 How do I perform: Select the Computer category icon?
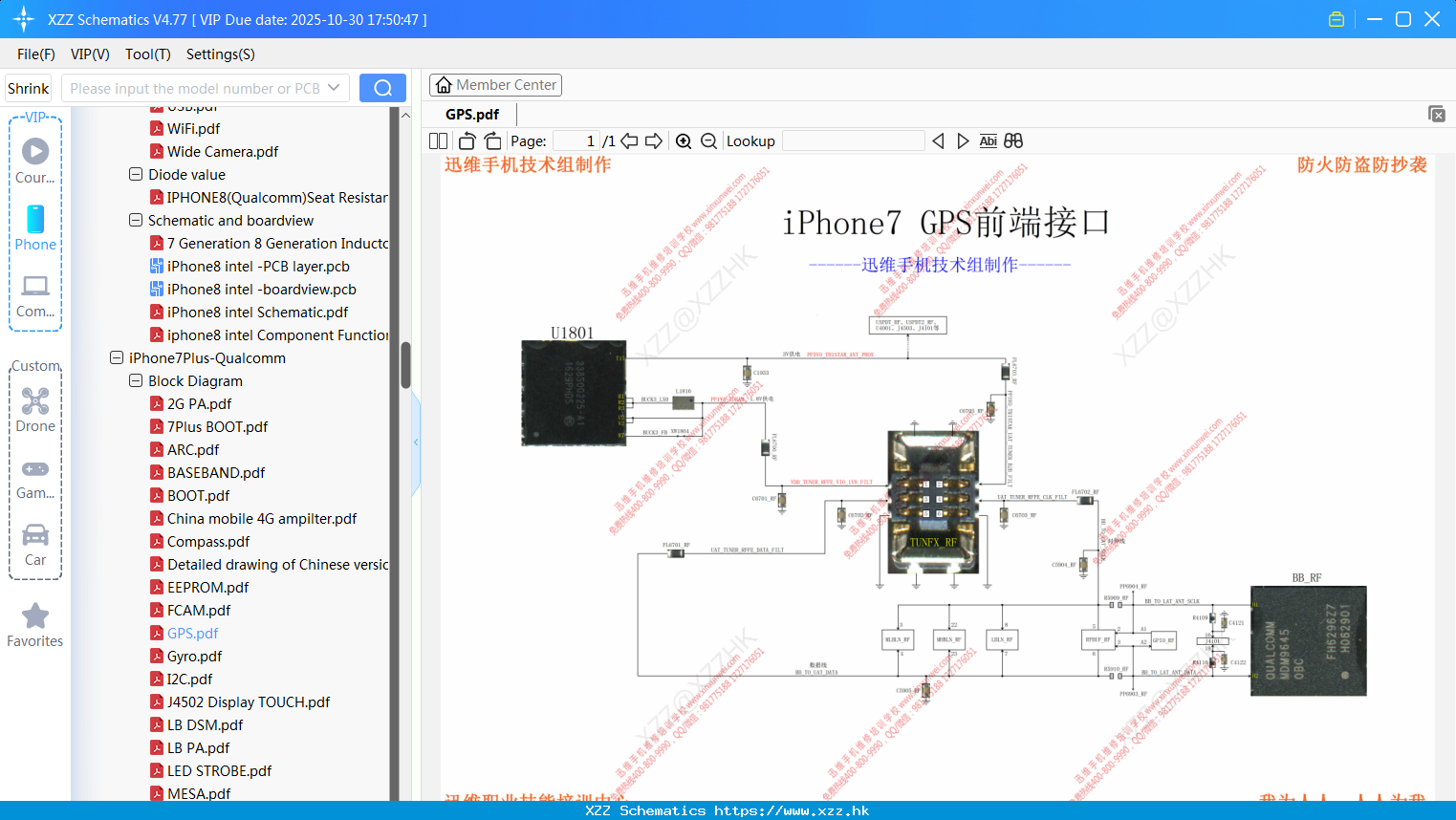point(35,286)
